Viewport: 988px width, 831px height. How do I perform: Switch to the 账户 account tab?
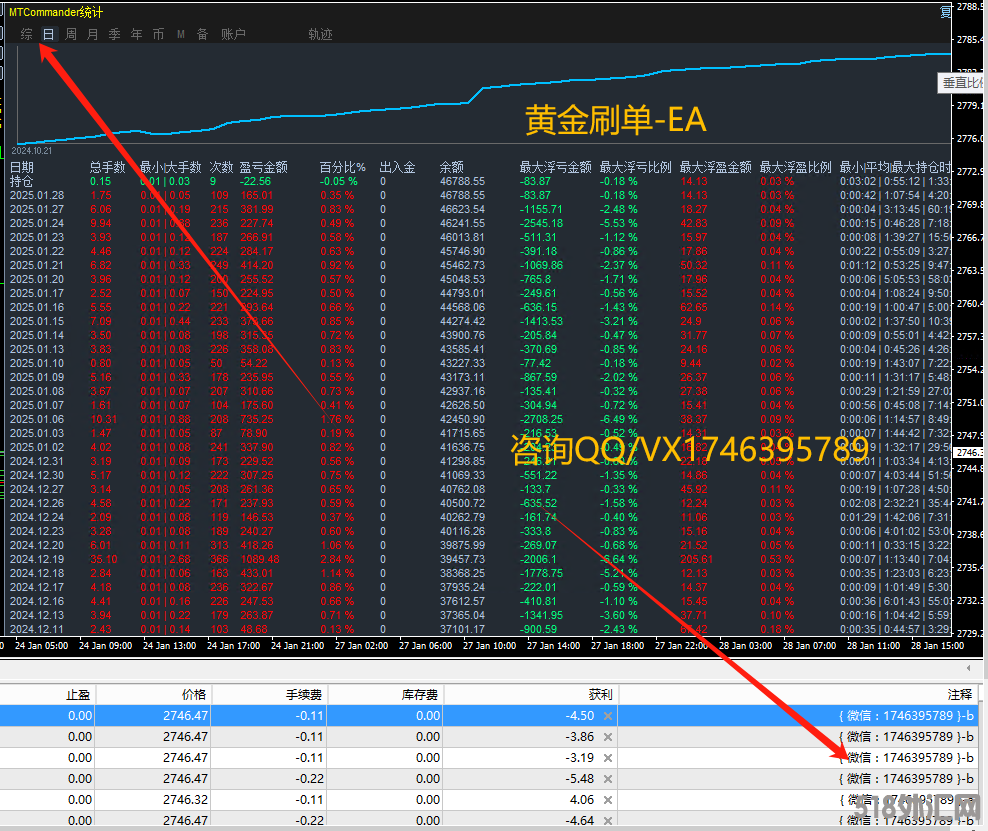click(x=233, y=34)
